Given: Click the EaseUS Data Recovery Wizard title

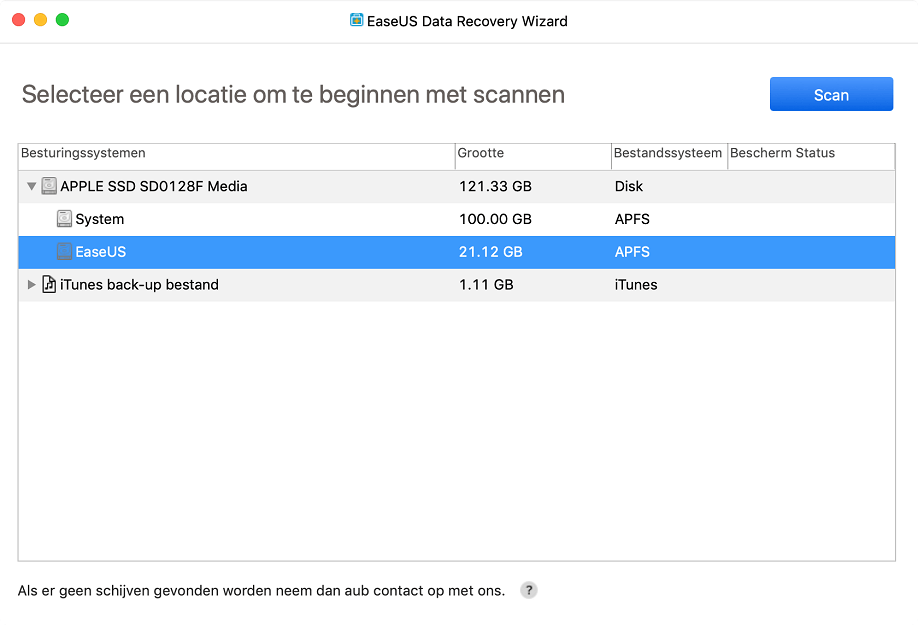Looking at the screenshot, I should click(x=467, y=21).
